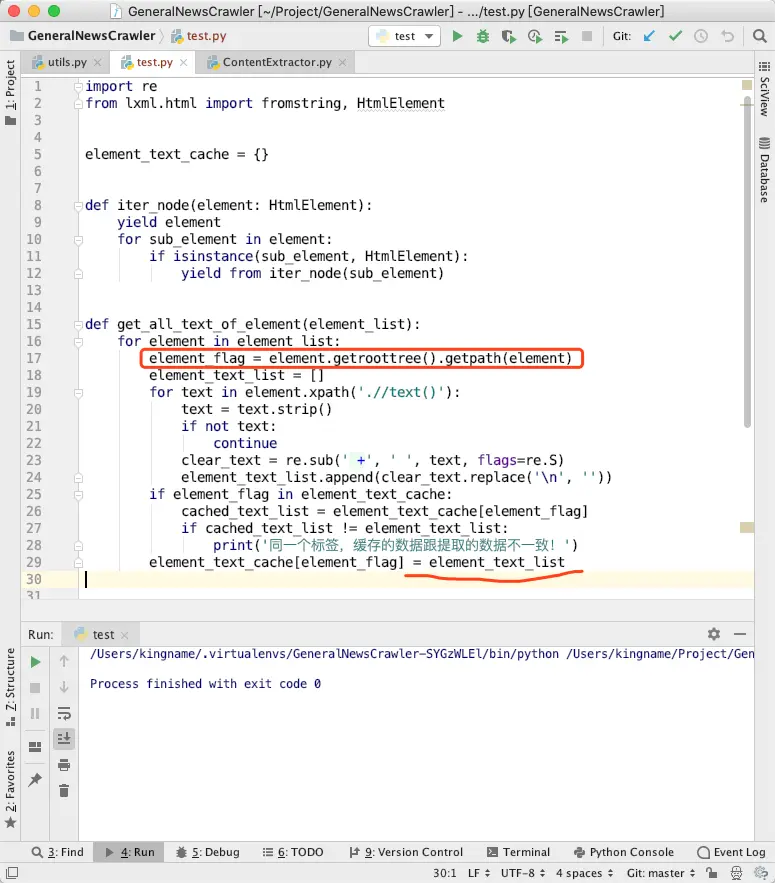The width and height of the screenshot is (775, 883).
Task: Collapse import block fold marker on line 1
Action: (78, 86)
